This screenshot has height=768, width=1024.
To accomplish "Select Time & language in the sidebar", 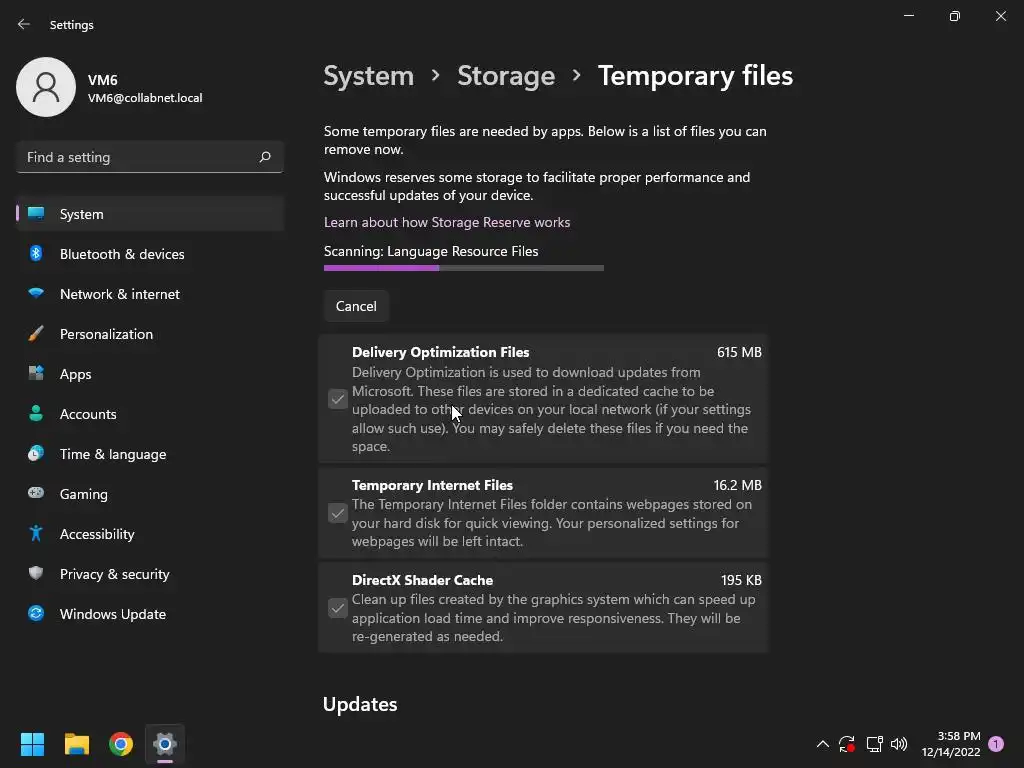I will [x=112, y=454].
